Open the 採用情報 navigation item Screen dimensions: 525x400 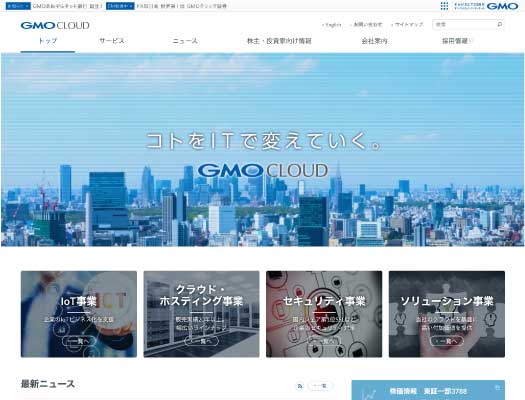click(x=455, y=41)
